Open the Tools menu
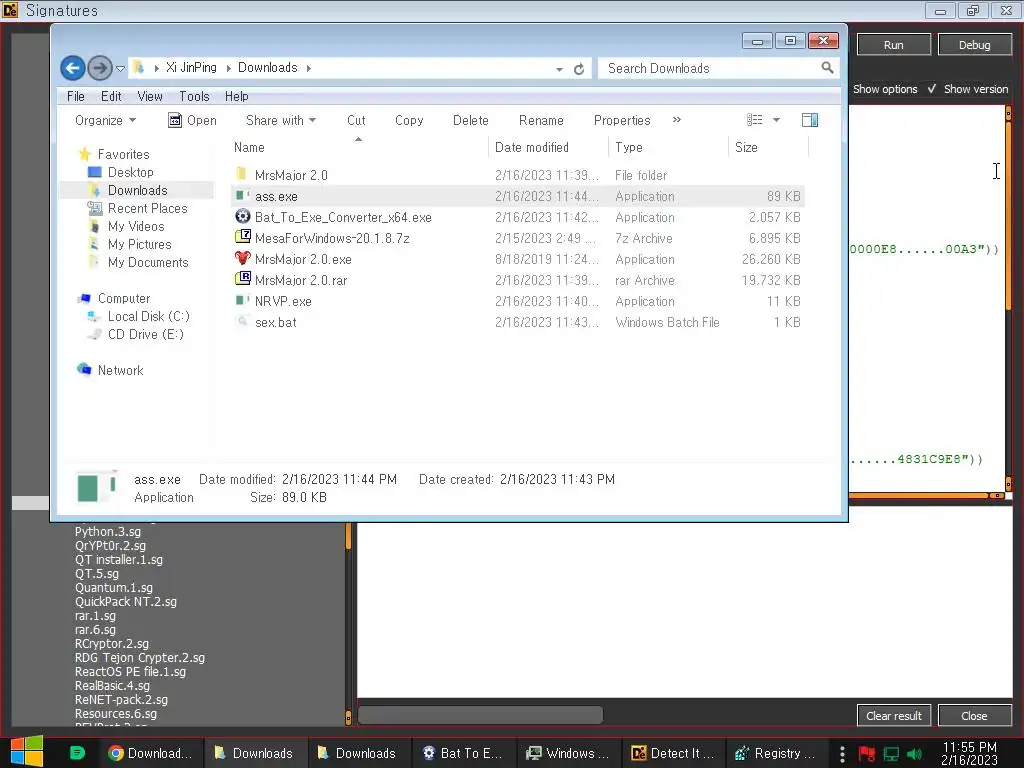The image size is (1024, 768). click(195, 97)
